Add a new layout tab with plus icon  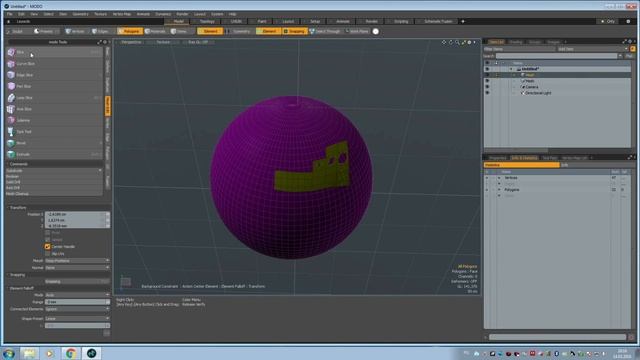coord(463,21)
